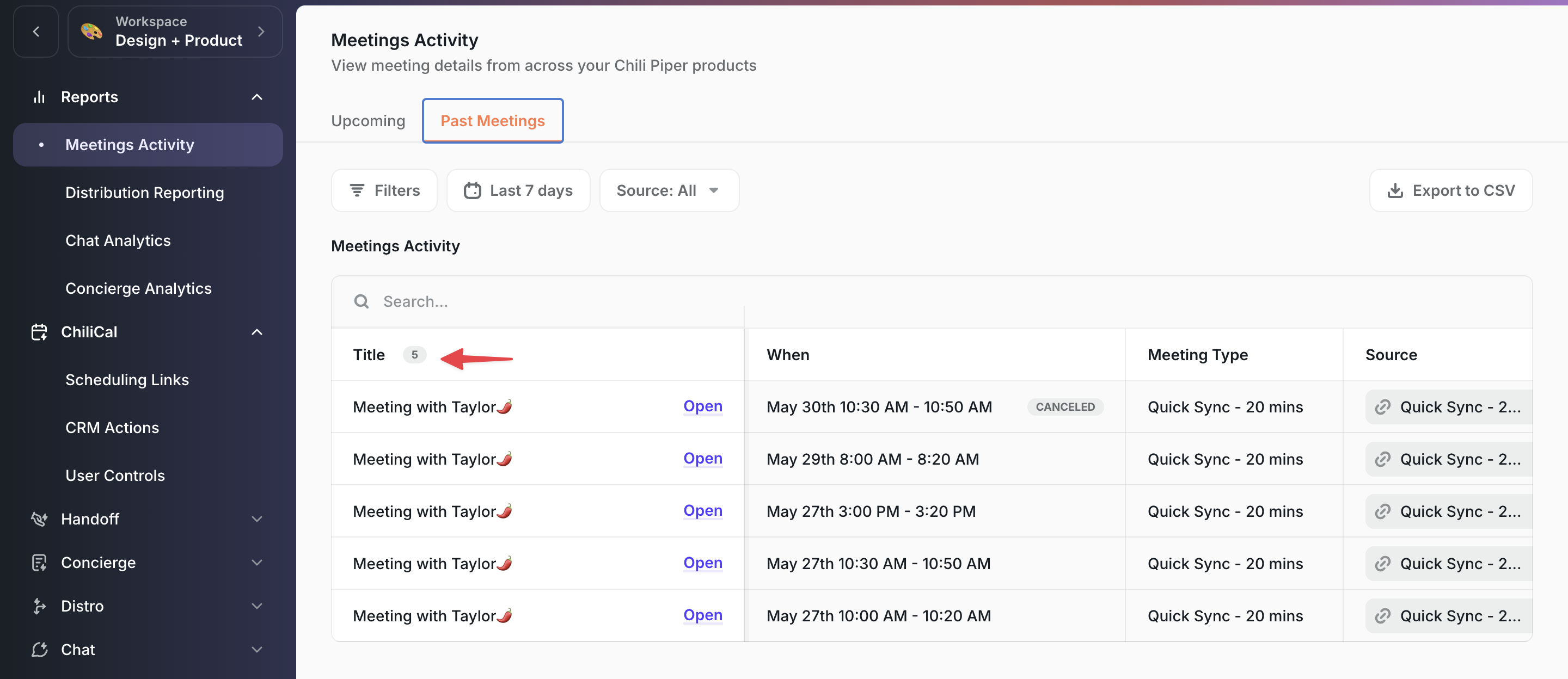Click Quick Sync - 20 mins type in May 30th row
1568x679 pixels.
(x=1226, y=407)
